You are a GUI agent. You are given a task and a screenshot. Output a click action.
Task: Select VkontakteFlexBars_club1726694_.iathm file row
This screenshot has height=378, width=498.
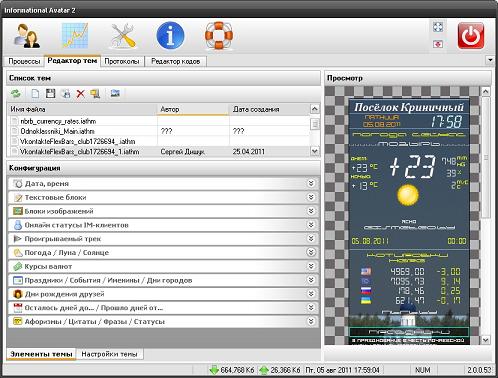pyautogui.click(x=159, y=141)
